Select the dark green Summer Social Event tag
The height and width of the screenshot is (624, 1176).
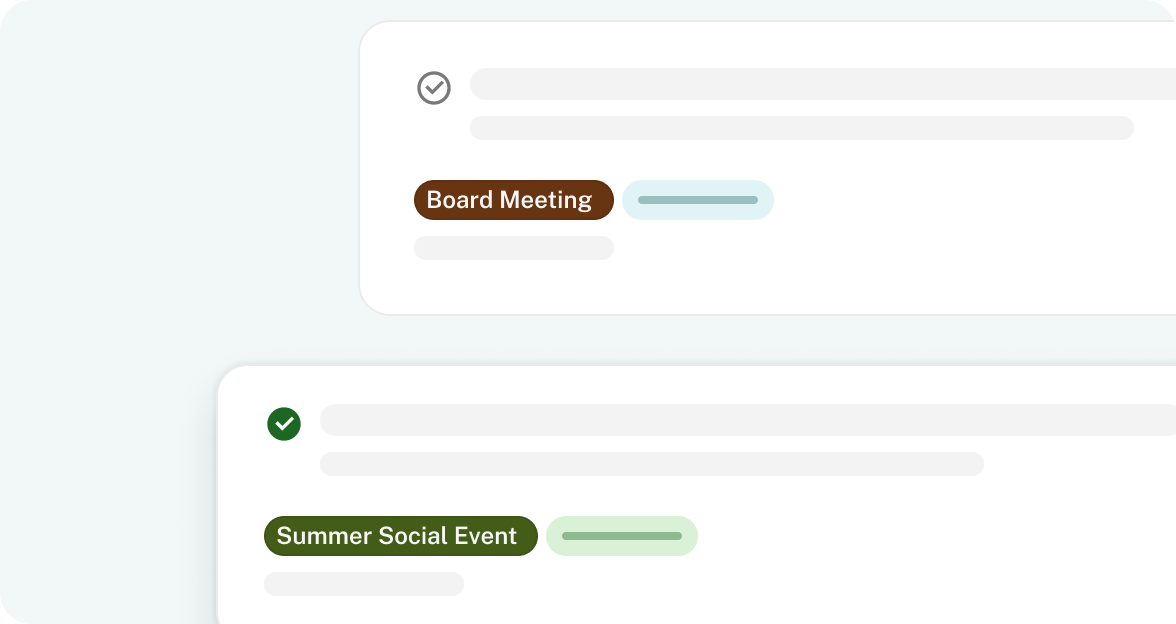(x=400, y=536)
